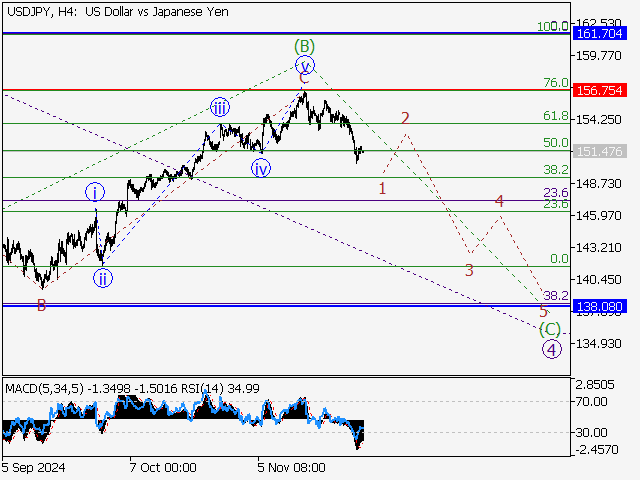The width and height of the screenshot is (640, 480).
Task: Select the circled wave ii label
Action: coord(104,279)
